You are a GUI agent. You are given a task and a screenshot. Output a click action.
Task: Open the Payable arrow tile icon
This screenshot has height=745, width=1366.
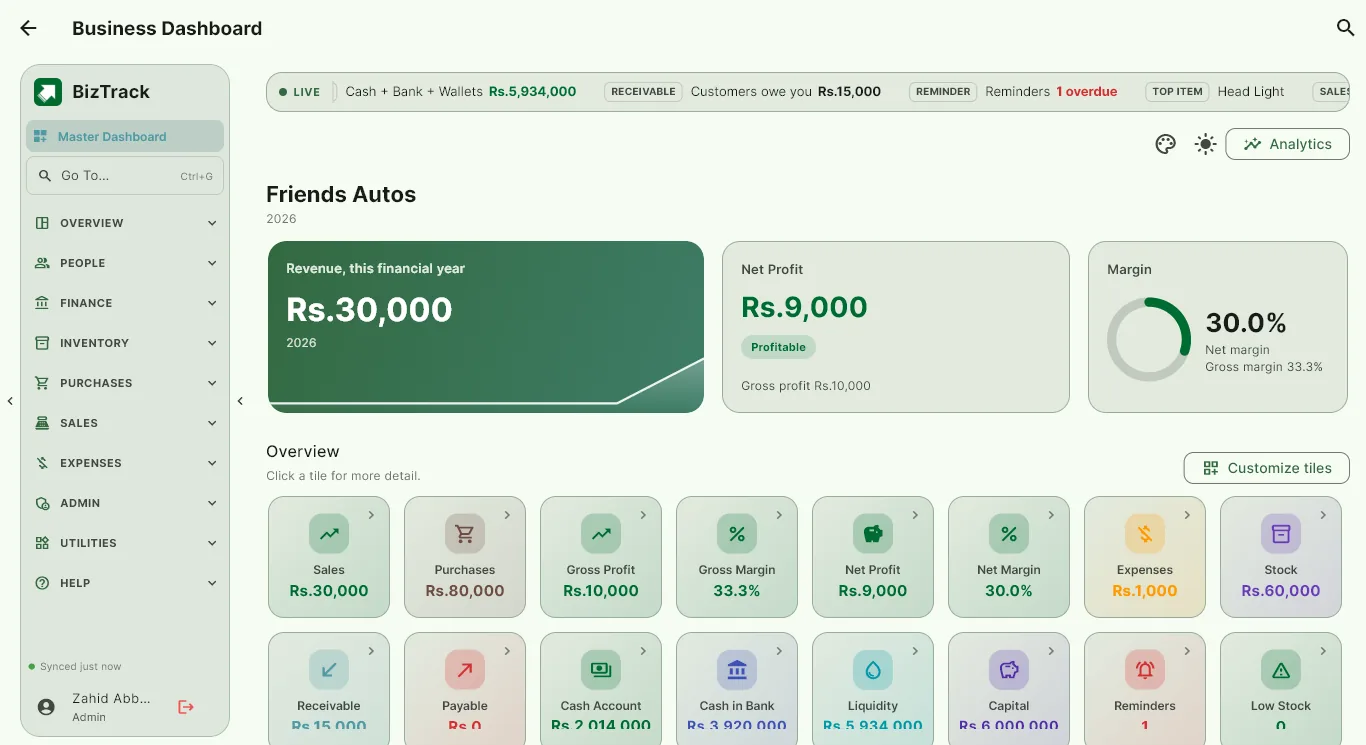coord(465,670)
